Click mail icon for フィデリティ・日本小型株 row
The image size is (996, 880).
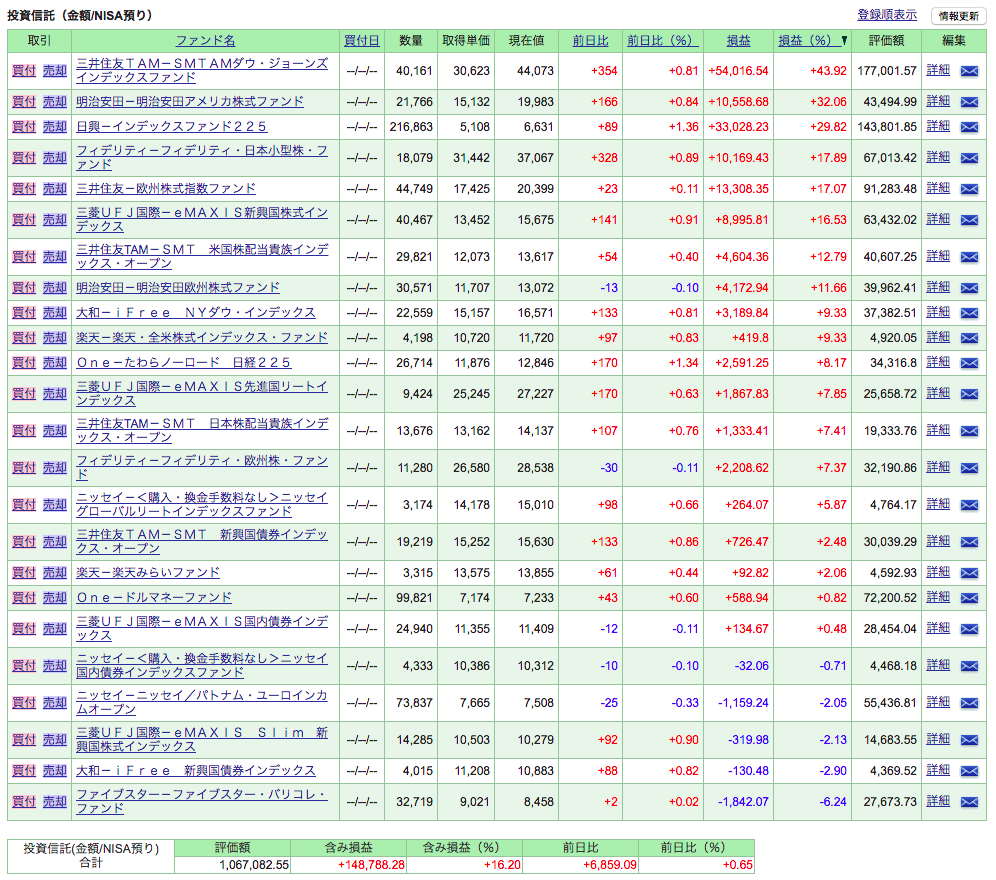pos(969,158)
